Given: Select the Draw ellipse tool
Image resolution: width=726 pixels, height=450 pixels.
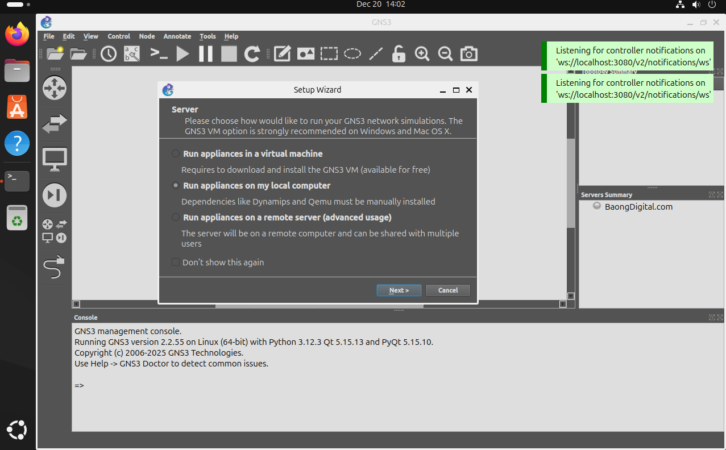Looking at the screenshot, I should [353, 54].
